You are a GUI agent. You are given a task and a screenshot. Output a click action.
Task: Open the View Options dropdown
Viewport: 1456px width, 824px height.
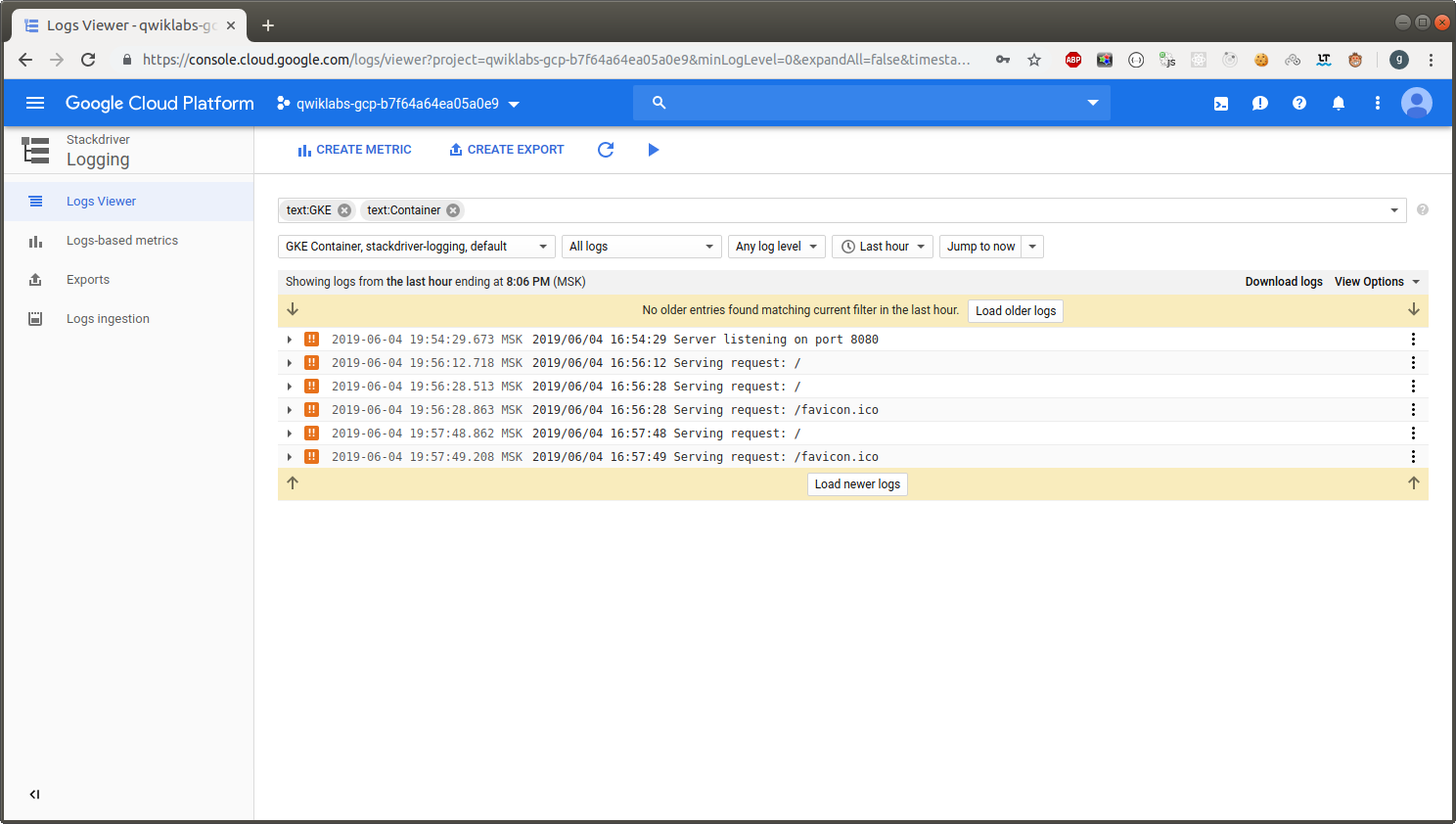click(1378, 282)
